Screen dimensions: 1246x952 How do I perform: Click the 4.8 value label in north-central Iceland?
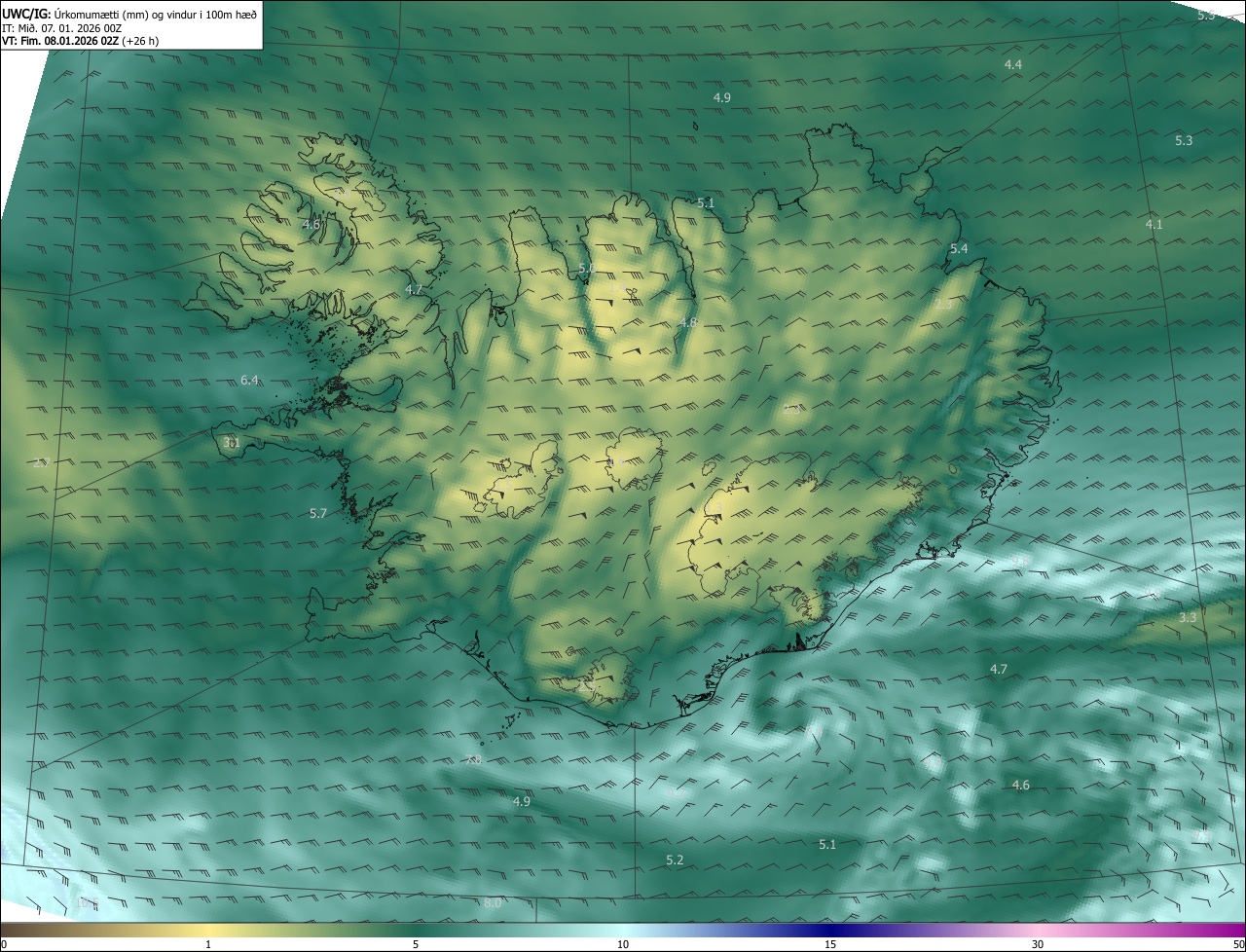tap(688, 323)
